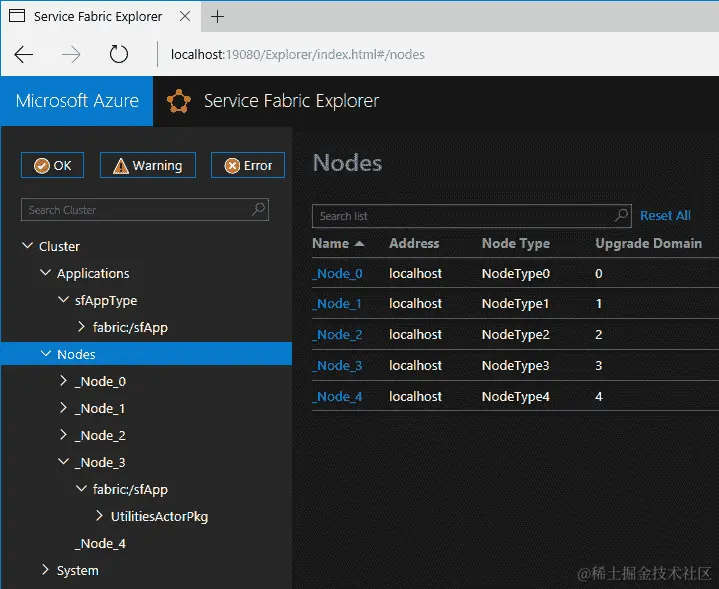This screenshot has width=719, height=589.
Task: Expand the UtilitiesActorPkg tree chevron
Action: click(99, 516)
